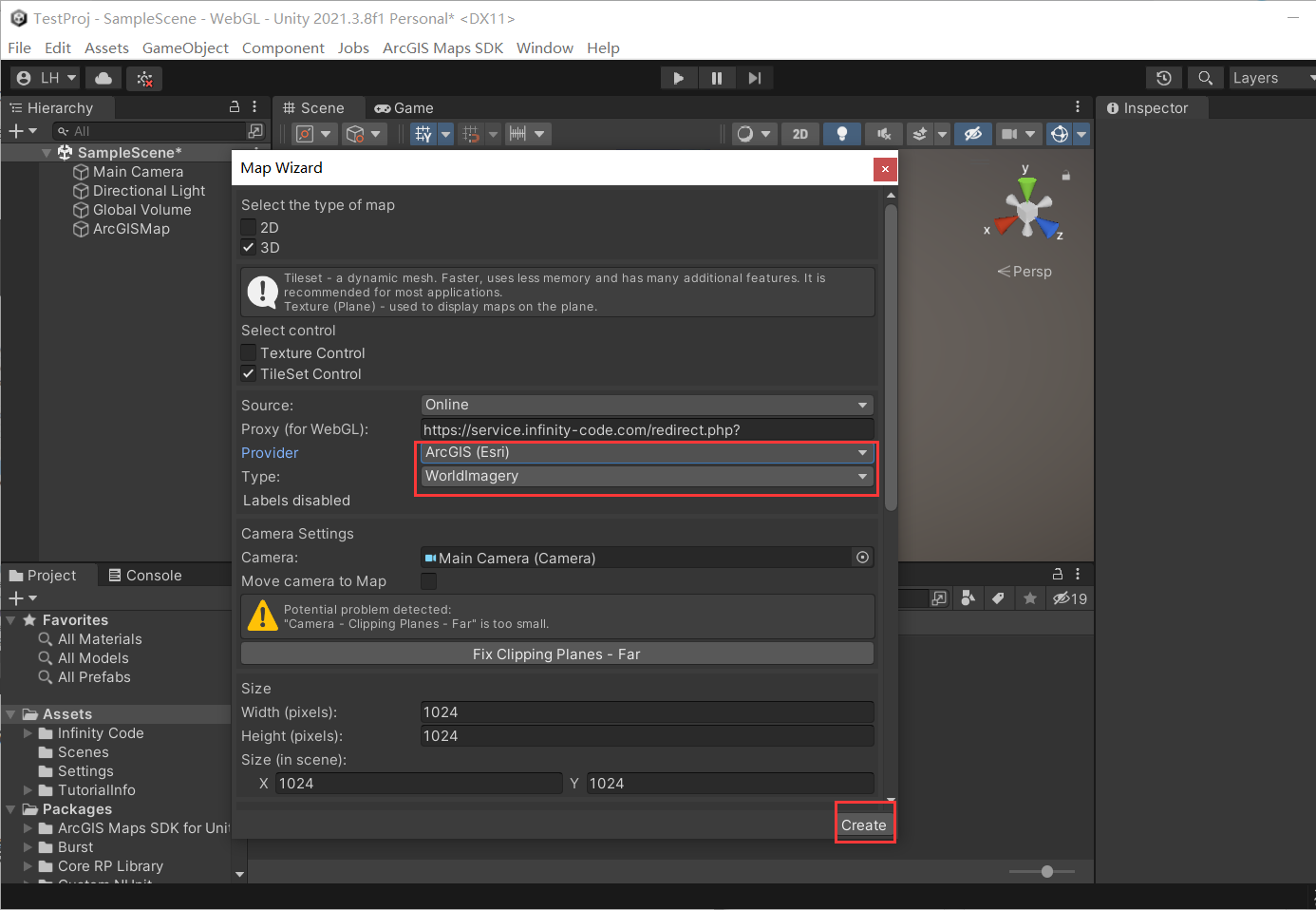Open the Window menu
The height and width of the screenshot is (910, 1316).
[545, 47]
